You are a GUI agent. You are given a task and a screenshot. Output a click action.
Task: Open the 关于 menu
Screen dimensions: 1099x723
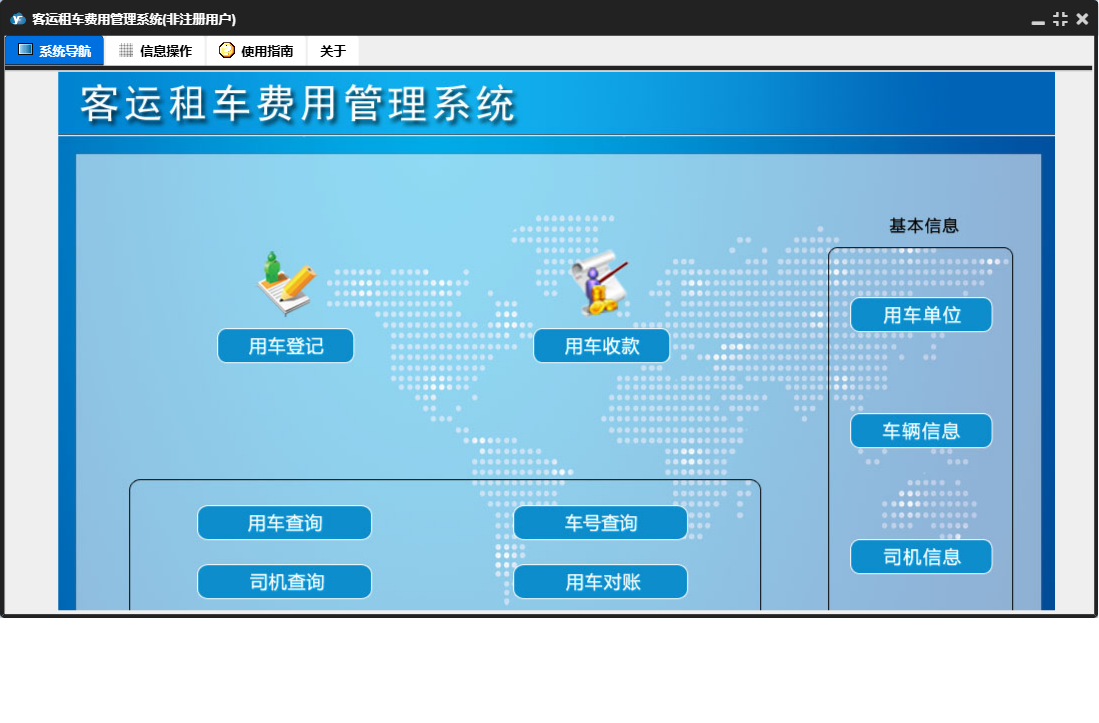pos(333,50)
